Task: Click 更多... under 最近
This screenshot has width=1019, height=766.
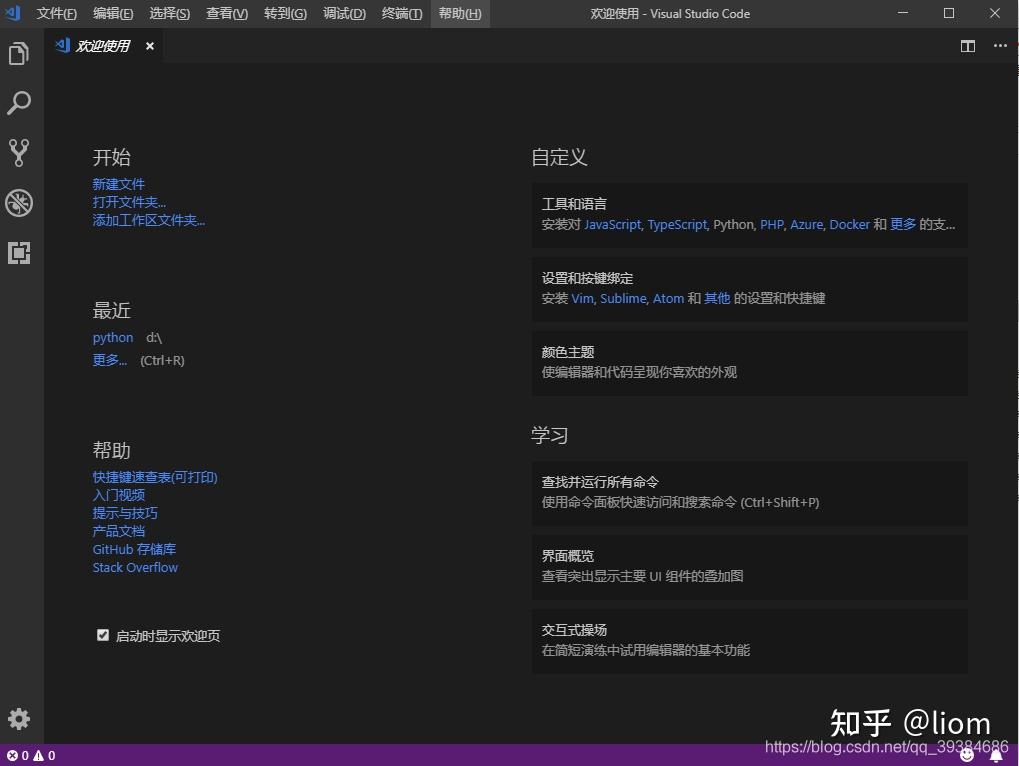Action: (x=110, y=360)
